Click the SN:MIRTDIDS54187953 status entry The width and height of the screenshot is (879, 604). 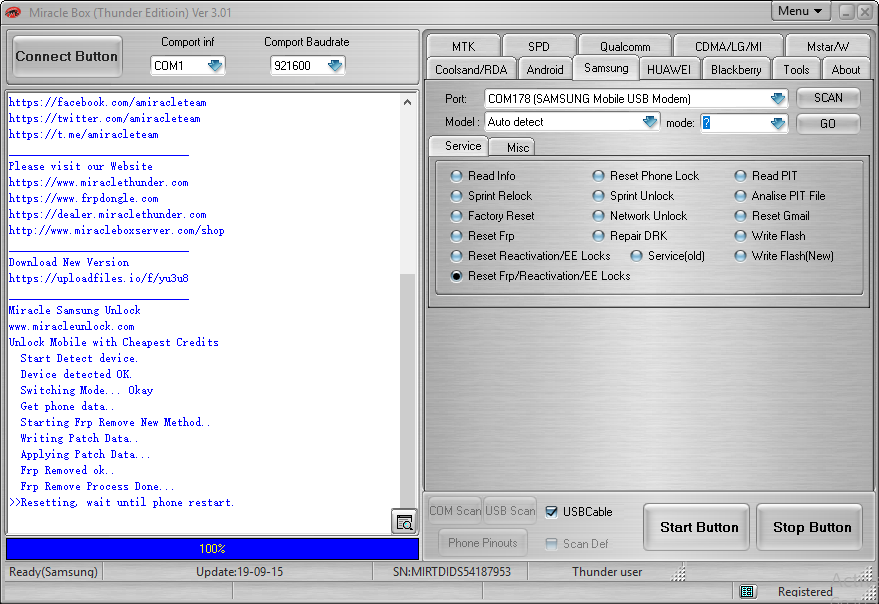point(452,571)
